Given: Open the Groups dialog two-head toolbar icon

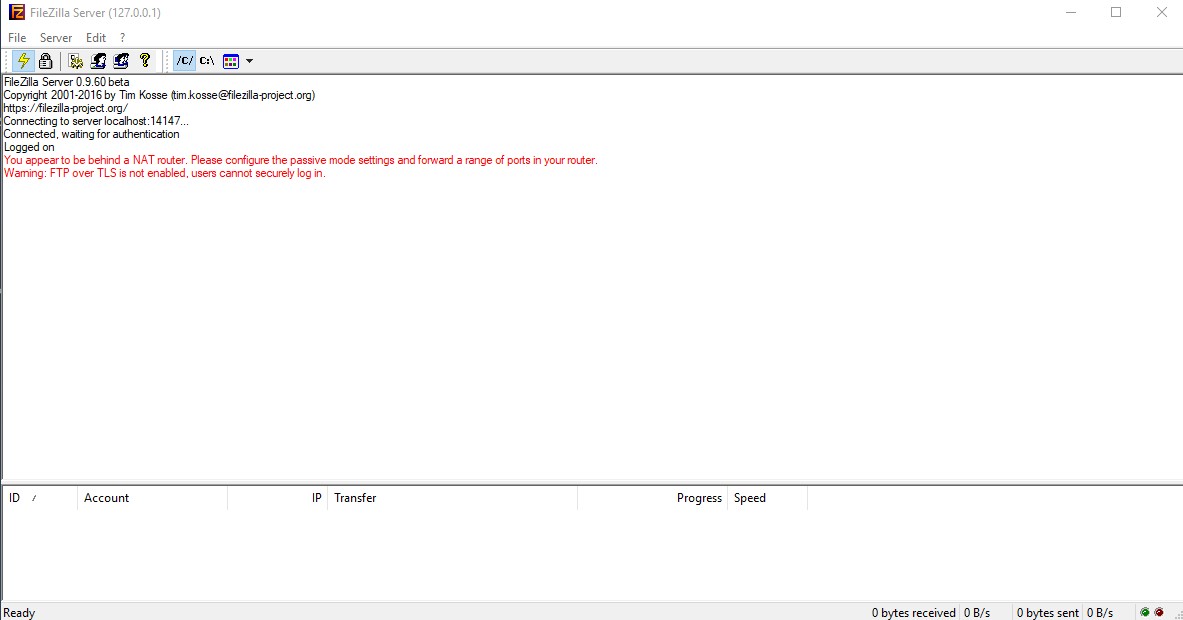Looking at the screenshot, I should coord(121,61).
